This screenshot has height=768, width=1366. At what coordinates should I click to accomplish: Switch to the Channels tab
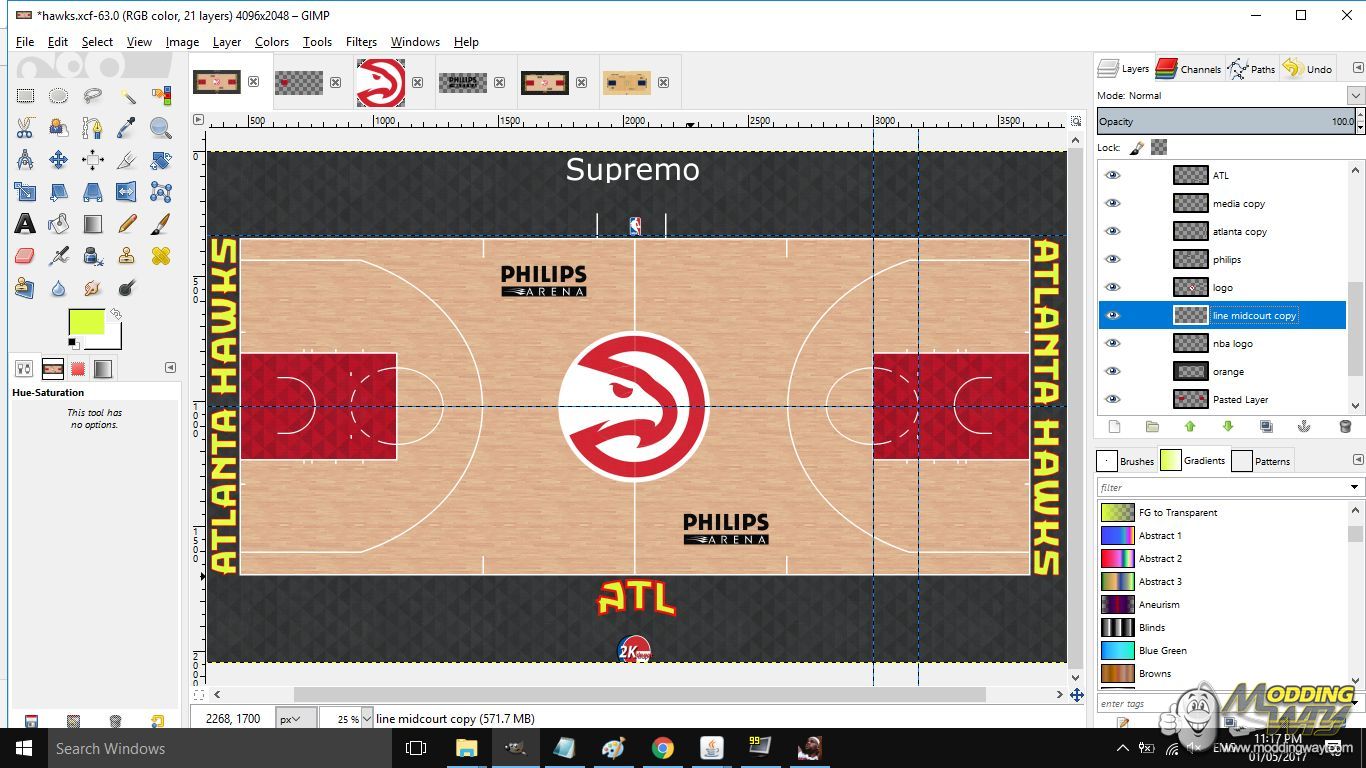[x=1189, y=69]
